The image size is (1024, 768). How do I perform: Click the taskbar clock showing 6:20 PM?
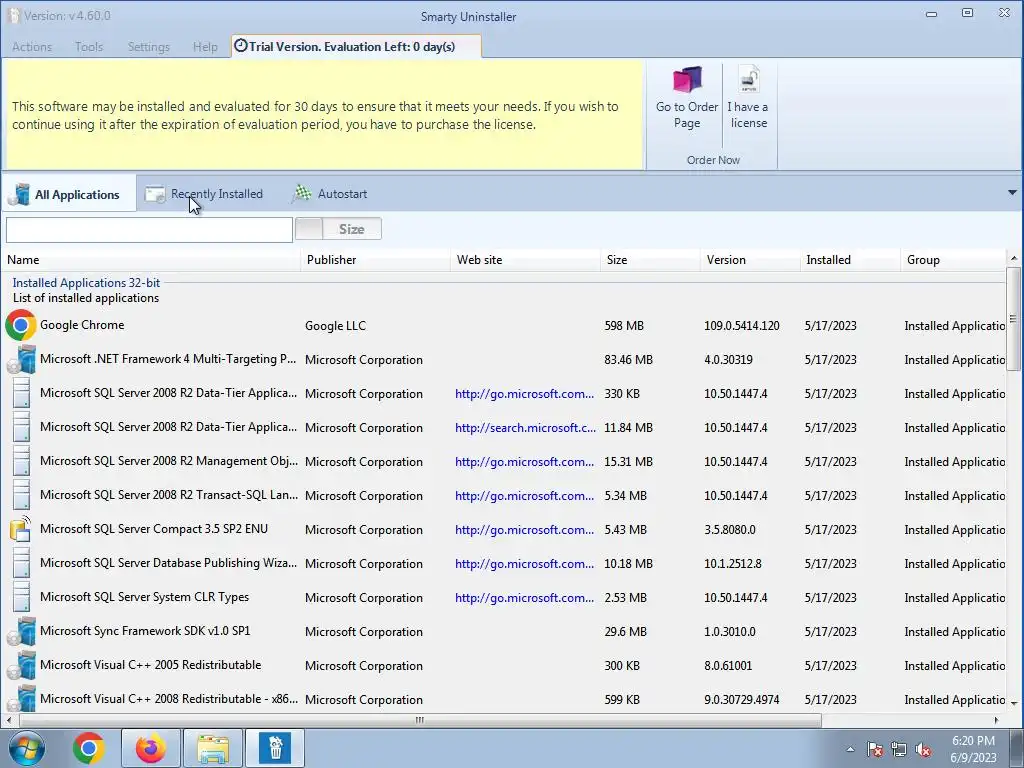point(973,749)
